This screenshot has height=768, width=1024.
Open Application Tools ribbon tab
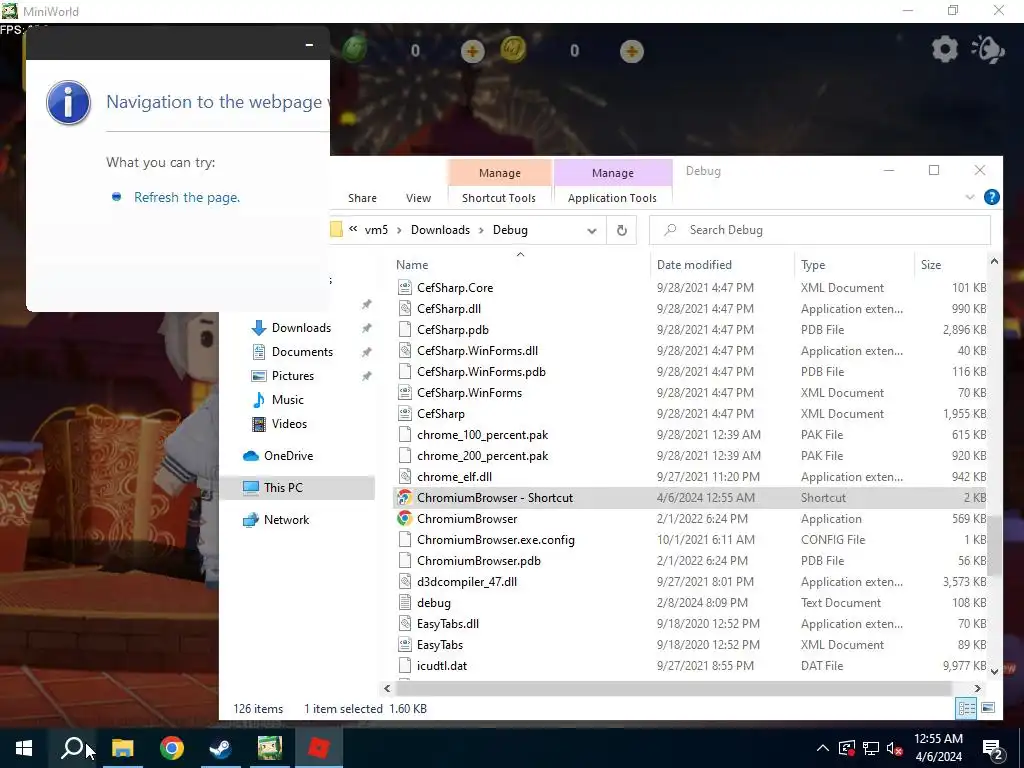click(x=612, y=198)
